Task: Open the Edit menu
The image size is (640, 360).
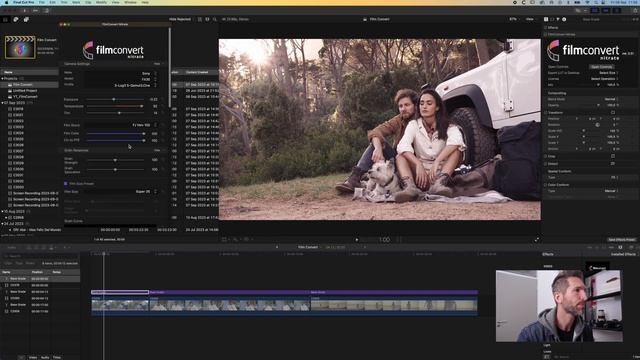Action: [53, 2]
